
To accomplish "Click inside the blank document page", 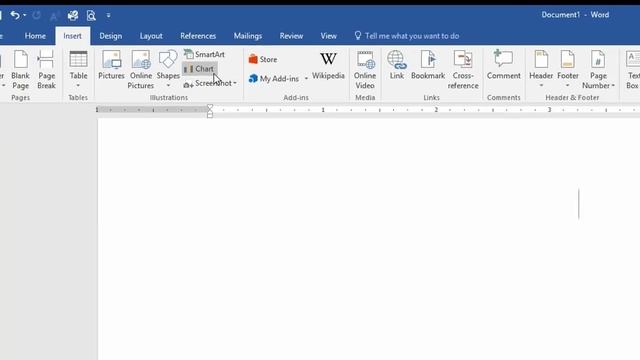I will pos(369,240).
